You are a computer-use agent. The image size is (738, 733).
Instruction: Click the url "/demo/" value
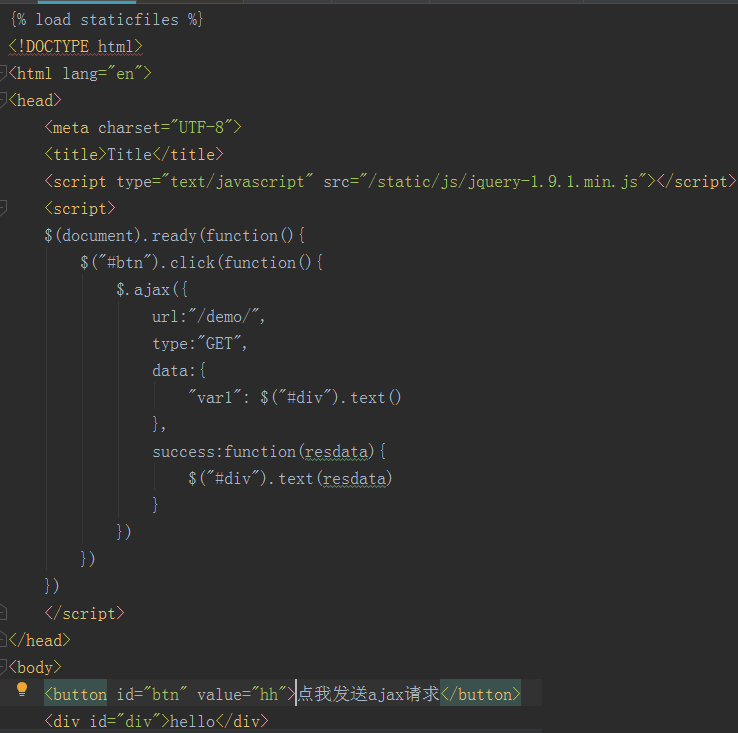point(224,316)
